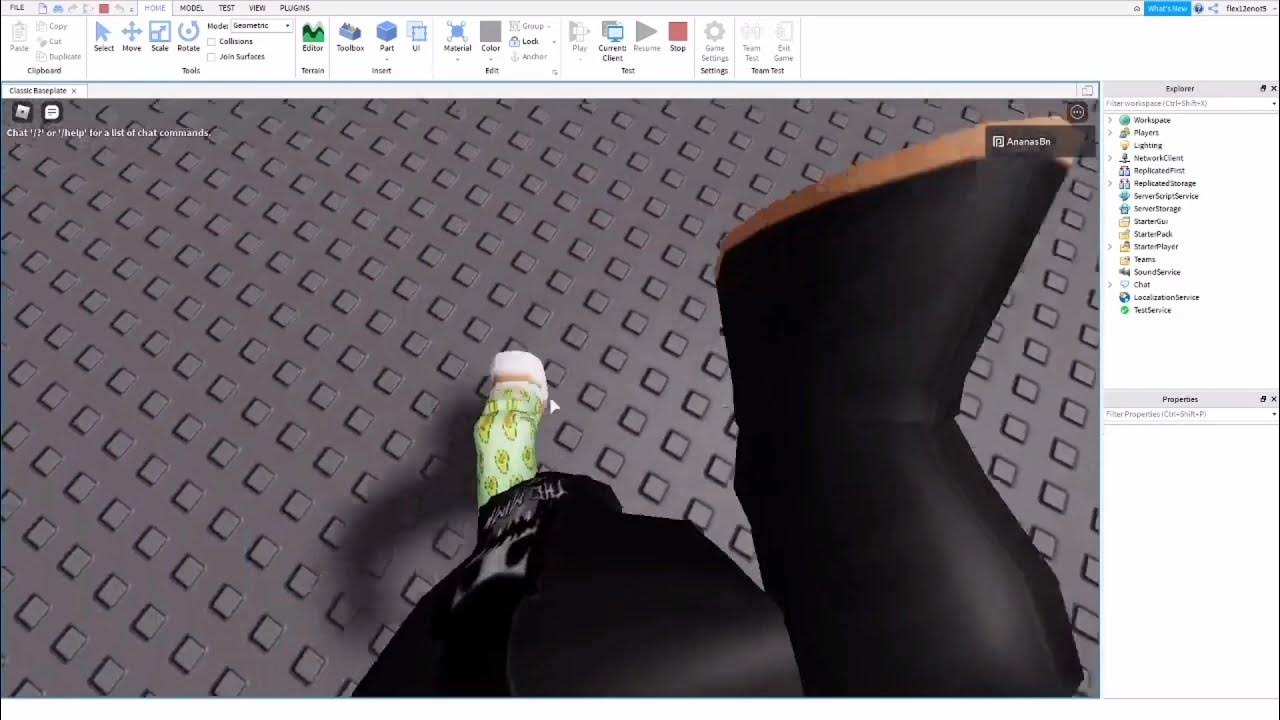This screenshot has width=1280, height=720.
Task: Expand the NetworkClient tree node
Action: tap(1110, 158)
